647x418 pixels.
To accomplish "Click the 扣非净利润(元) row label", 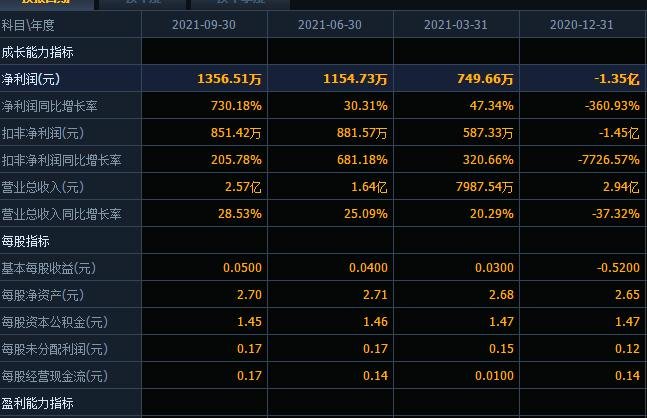I will 43,133.
